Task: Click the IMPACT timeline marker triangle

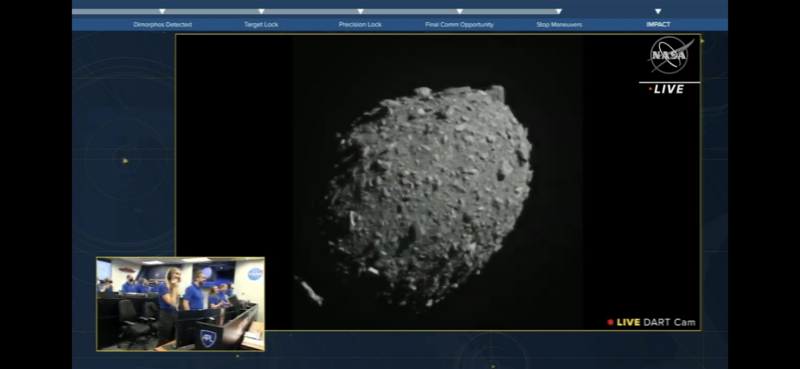Action: (x=658, y=11)
